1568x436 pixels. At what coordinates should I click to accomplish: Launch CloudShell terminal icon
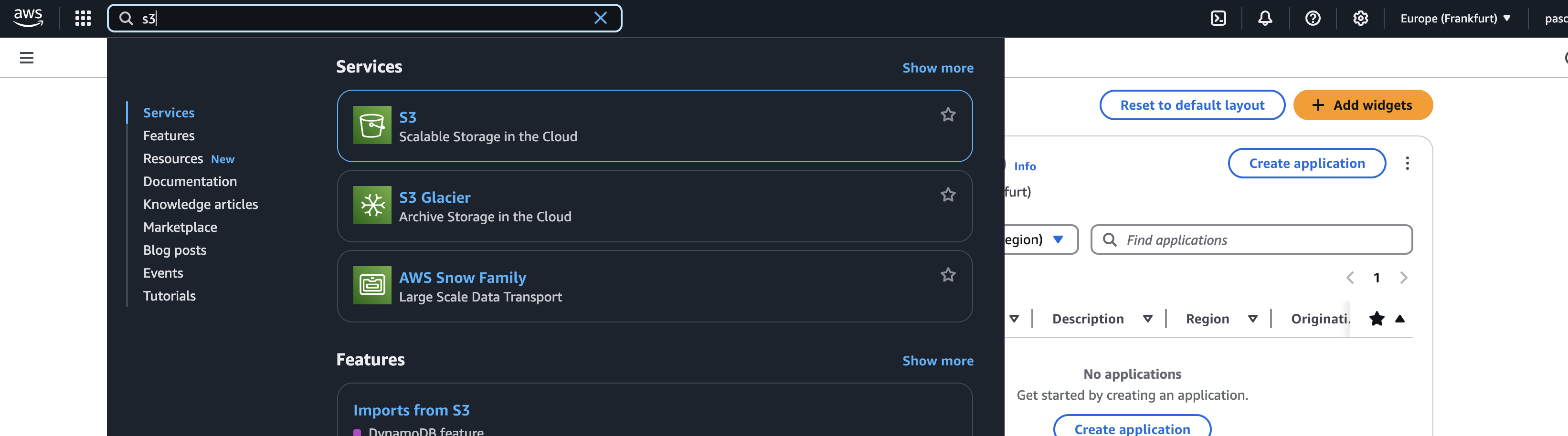coord(1218,18)
